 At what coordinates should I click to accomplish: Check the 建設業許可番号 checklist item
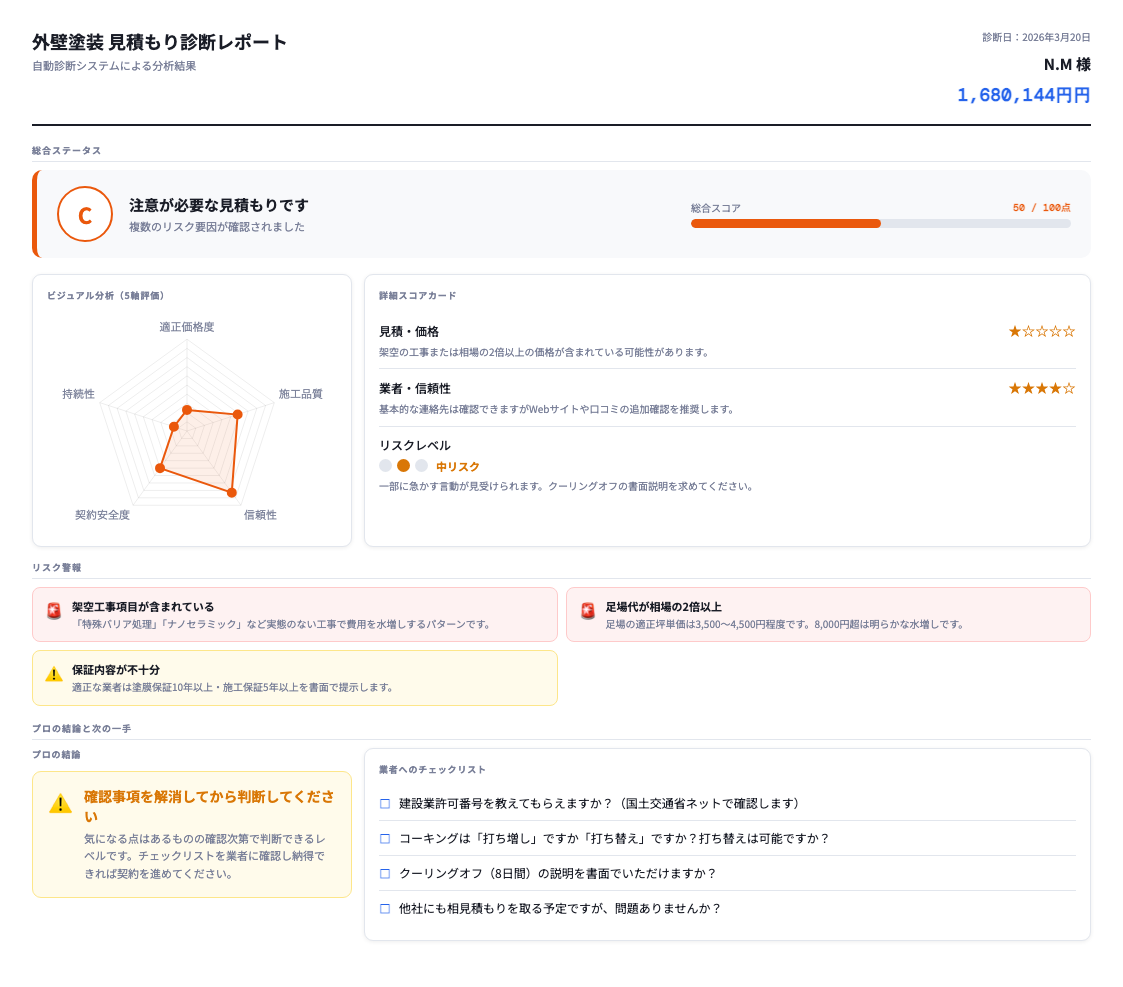384,801
